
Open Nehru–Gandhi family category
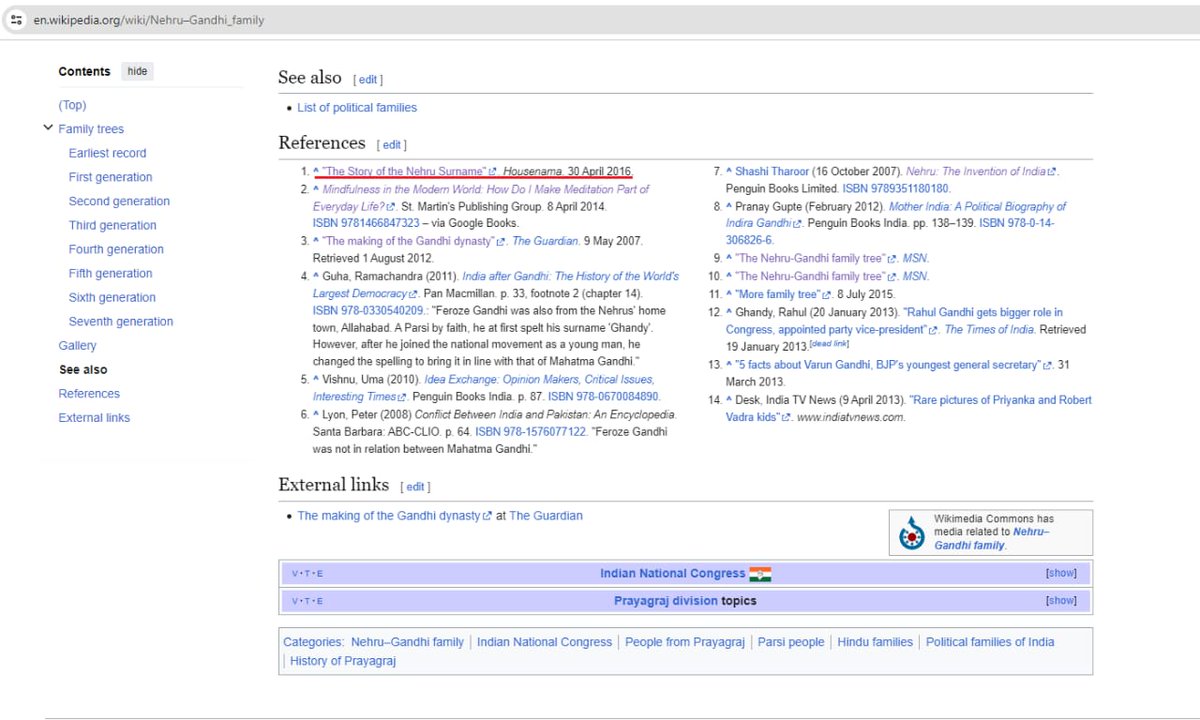point(407,642)
